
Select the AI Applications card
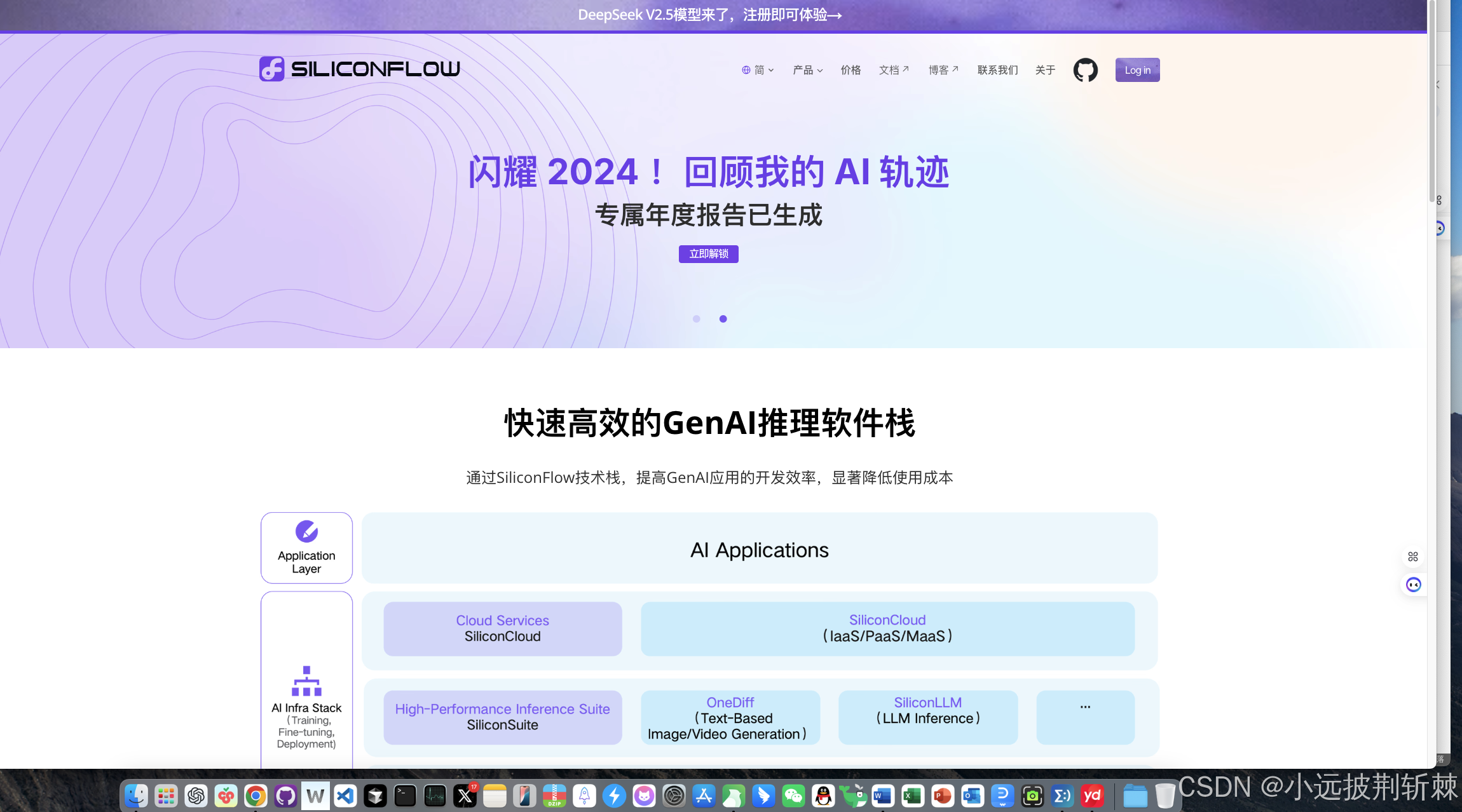click(760, 548)
